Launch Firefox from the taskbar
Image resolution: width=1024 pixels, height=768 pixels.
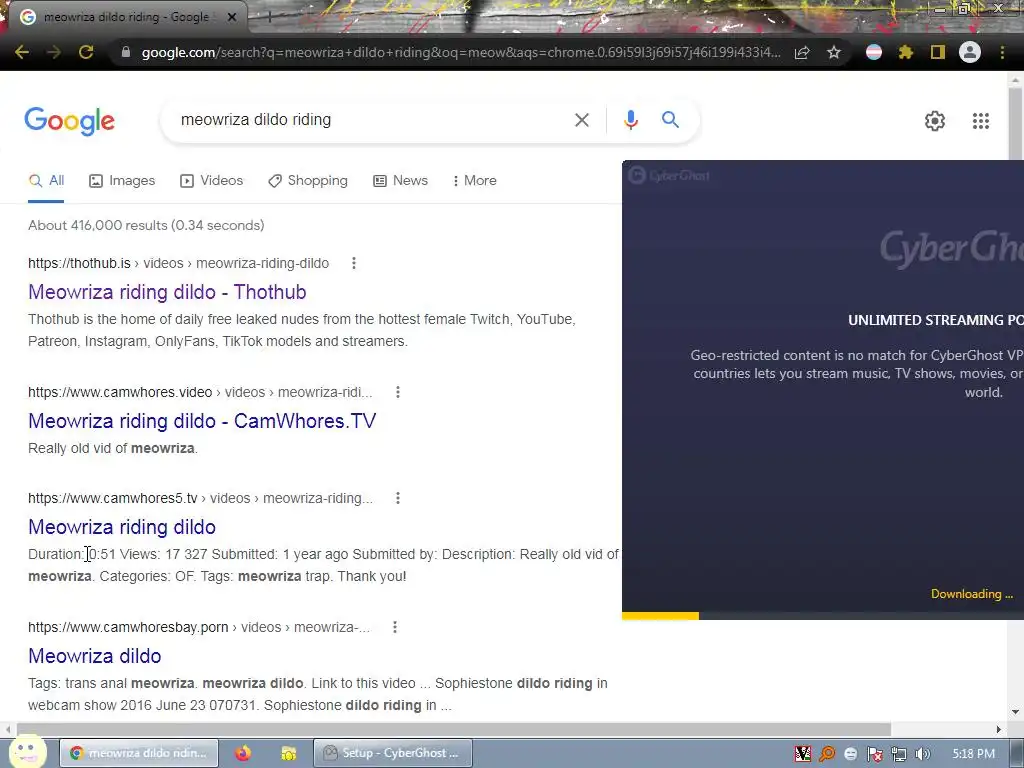point(243,753)
